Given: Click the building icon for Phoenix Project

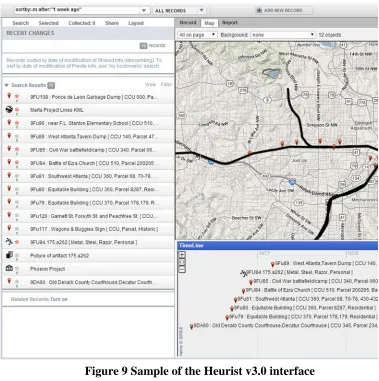Looking at the screenshot, I should 9,268.
